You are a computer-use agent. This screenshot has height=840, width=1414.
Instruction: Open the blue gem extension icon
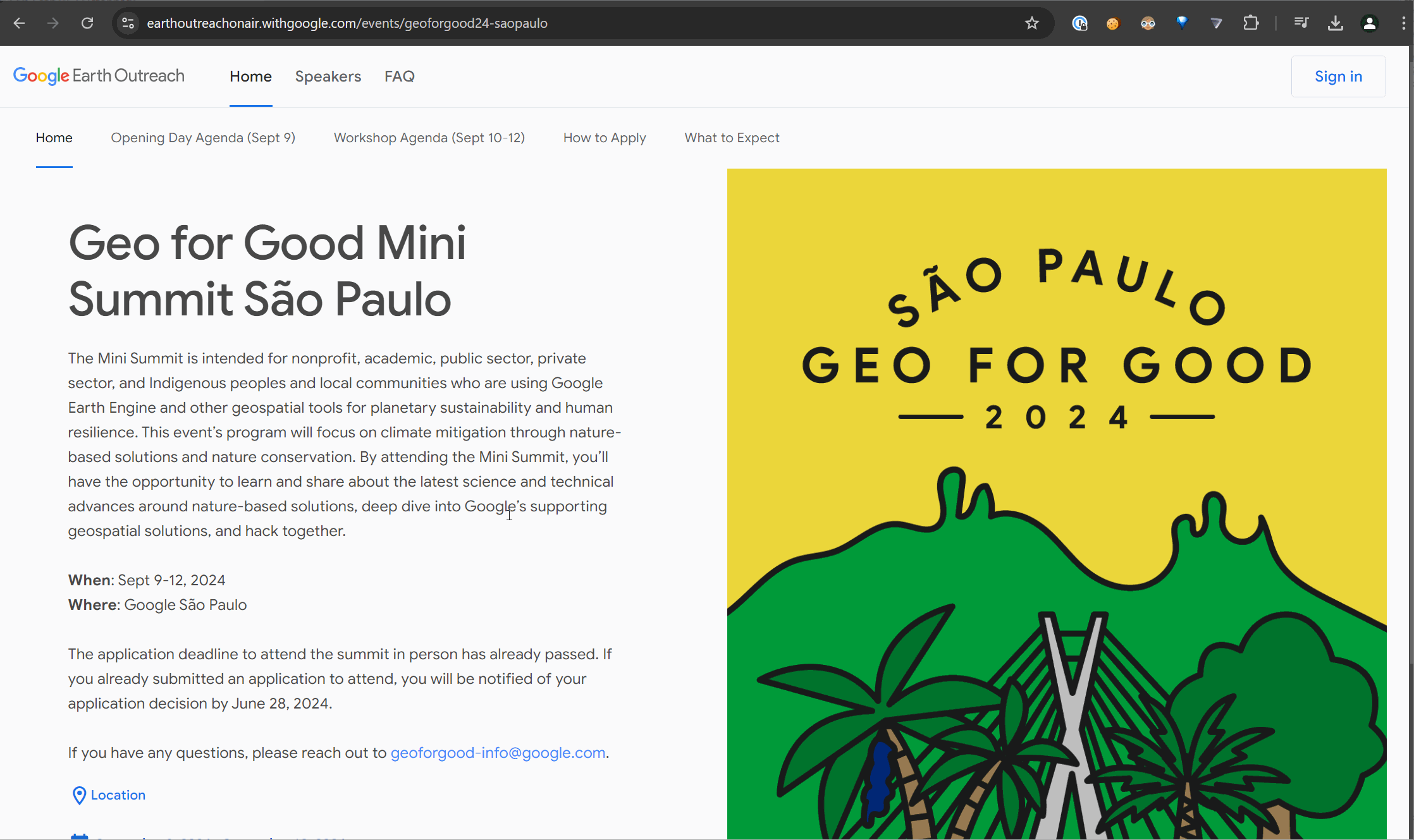coord(1182,23)
